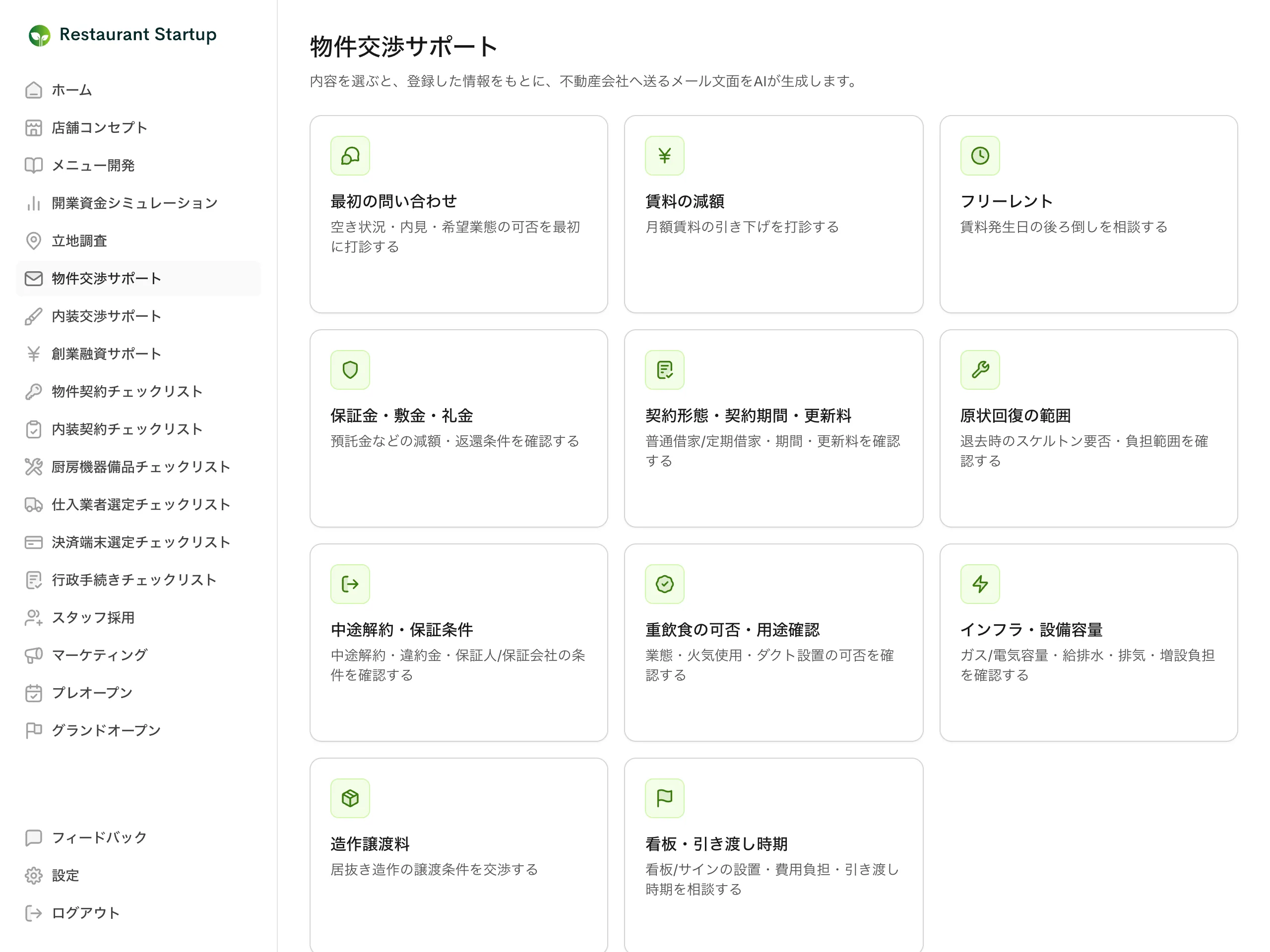Click the gear icon beside 設定
This screenshot has height=952, width=1270.
click(33, 876)
